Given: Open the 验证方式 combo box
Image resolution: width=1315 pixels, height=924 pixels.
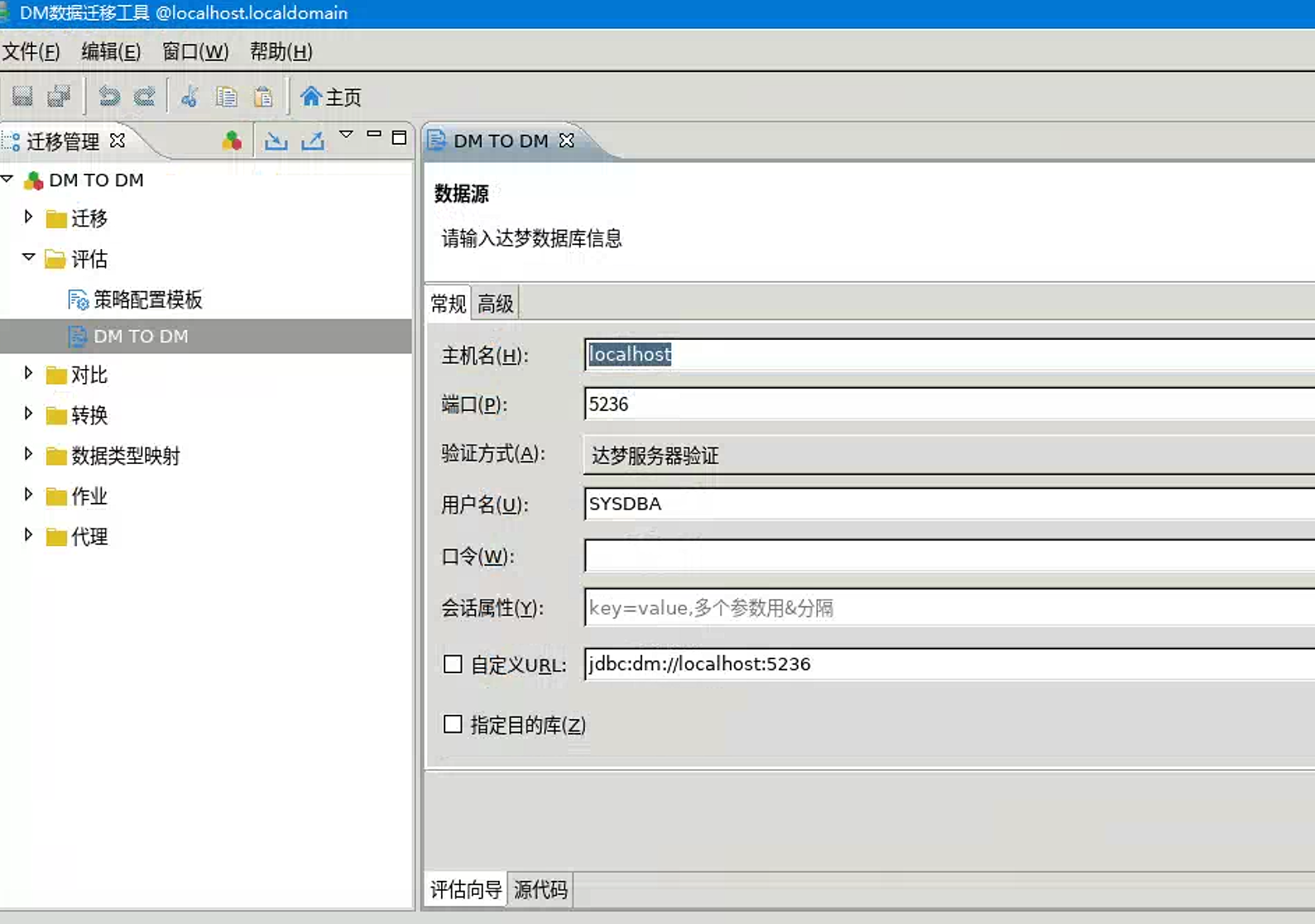Looking at the screenshot, I should pos(949,455).
